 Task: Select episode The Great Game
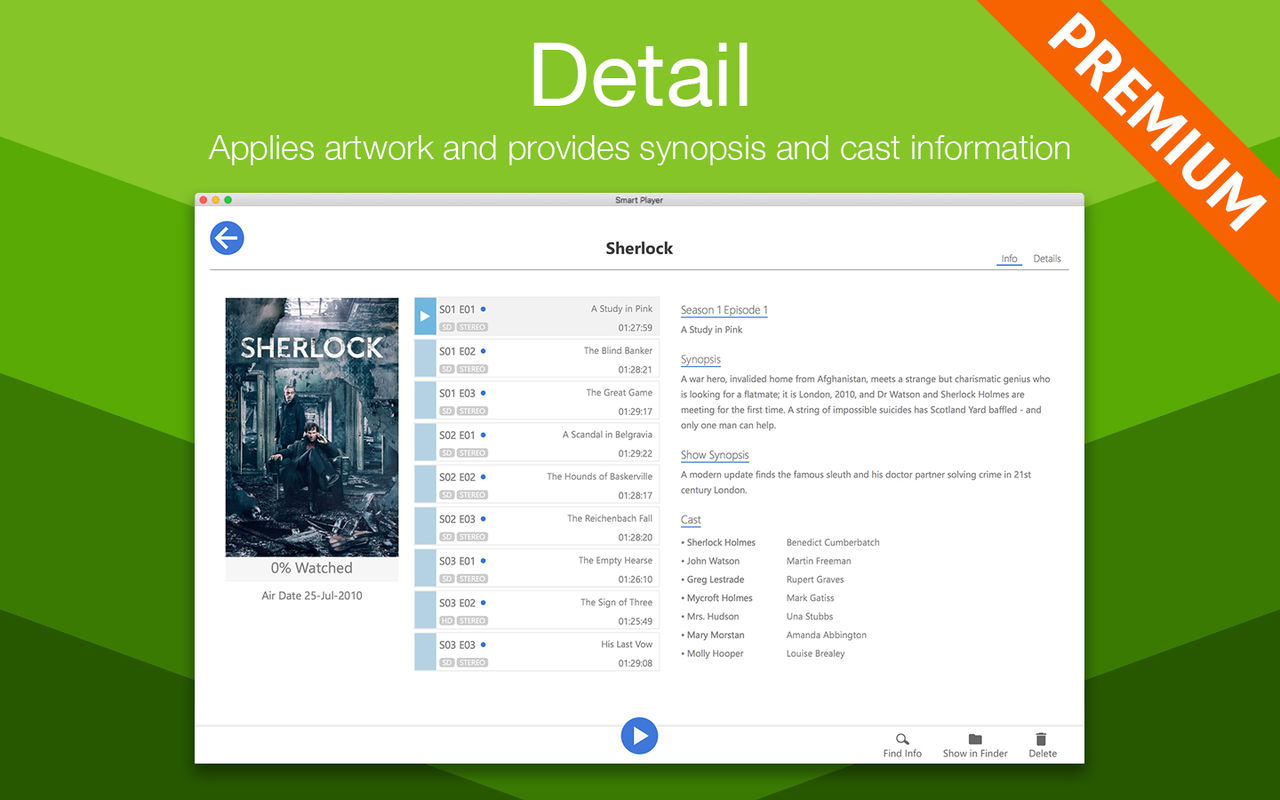(x=537, y=400)
